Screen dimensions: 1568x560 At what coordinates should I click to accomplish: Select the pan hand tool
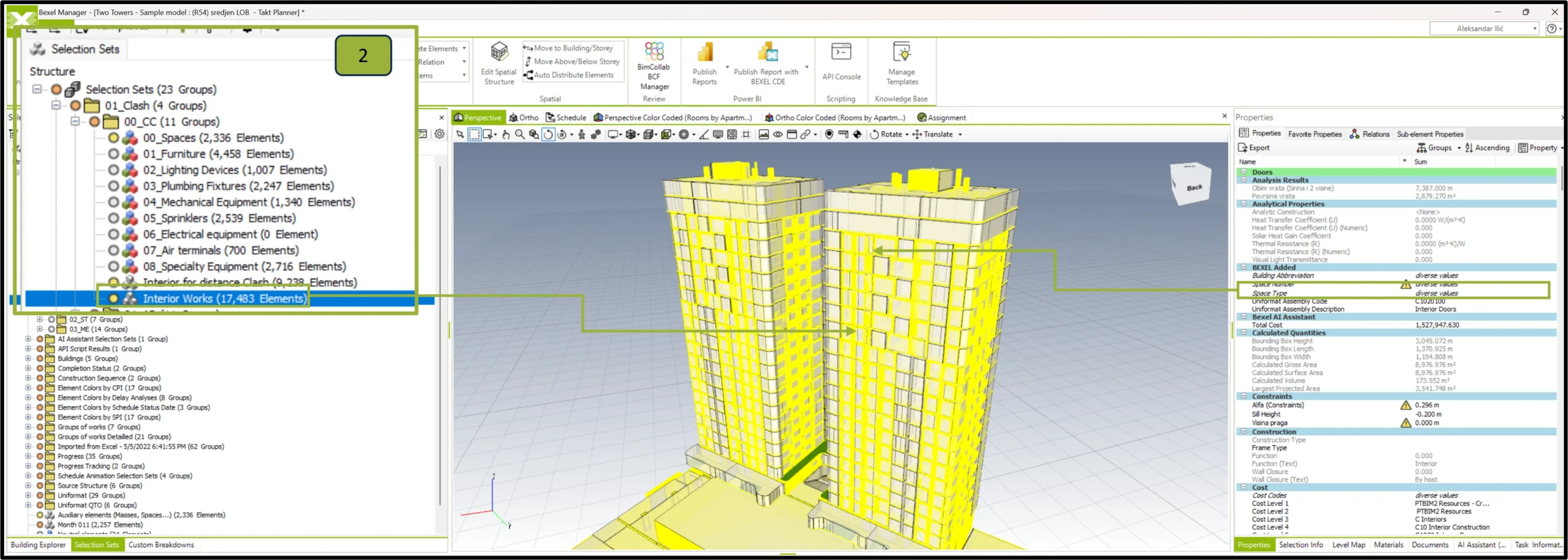506,134
